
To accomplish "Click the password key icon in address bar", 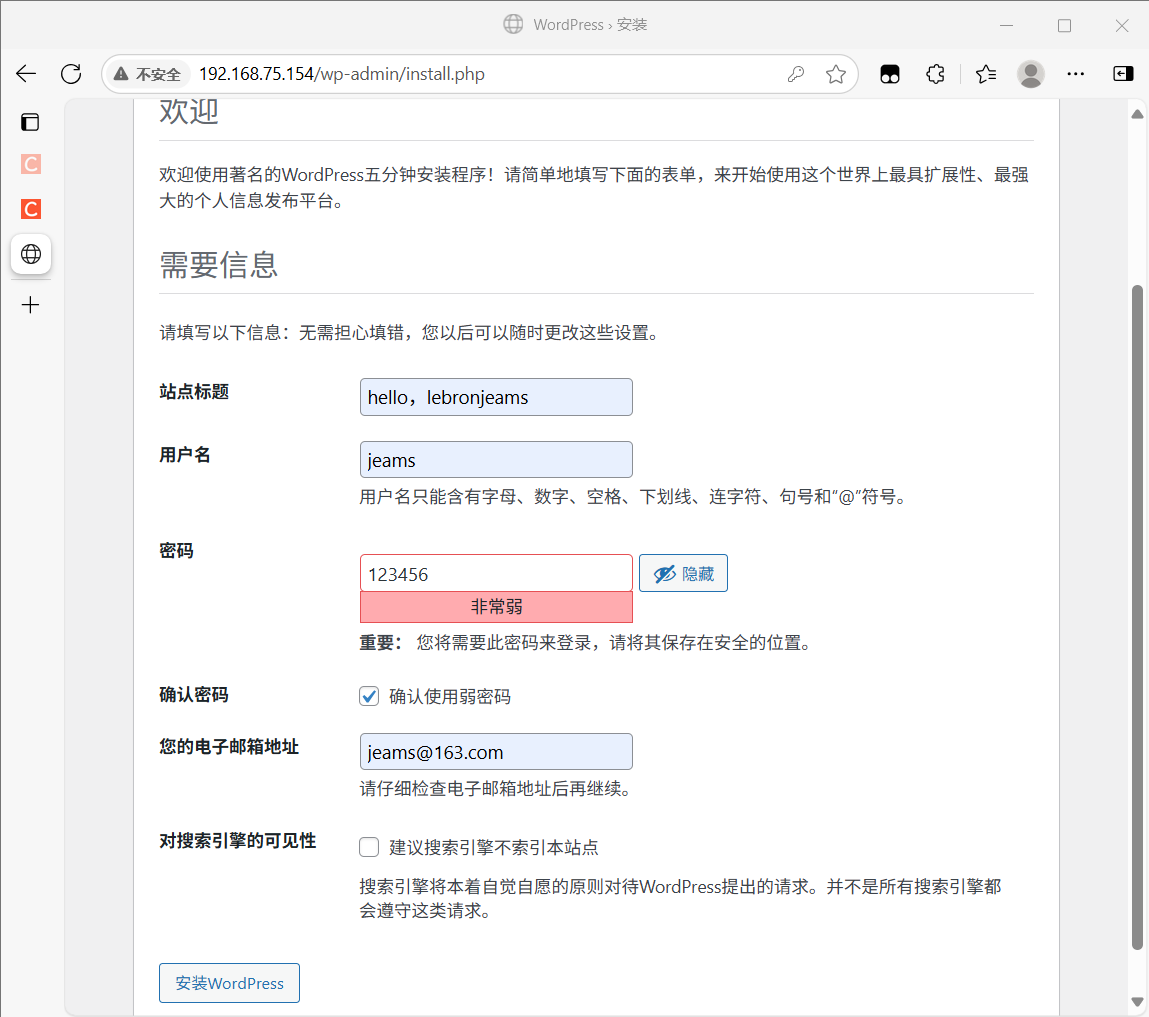I will tap(796, 74).
